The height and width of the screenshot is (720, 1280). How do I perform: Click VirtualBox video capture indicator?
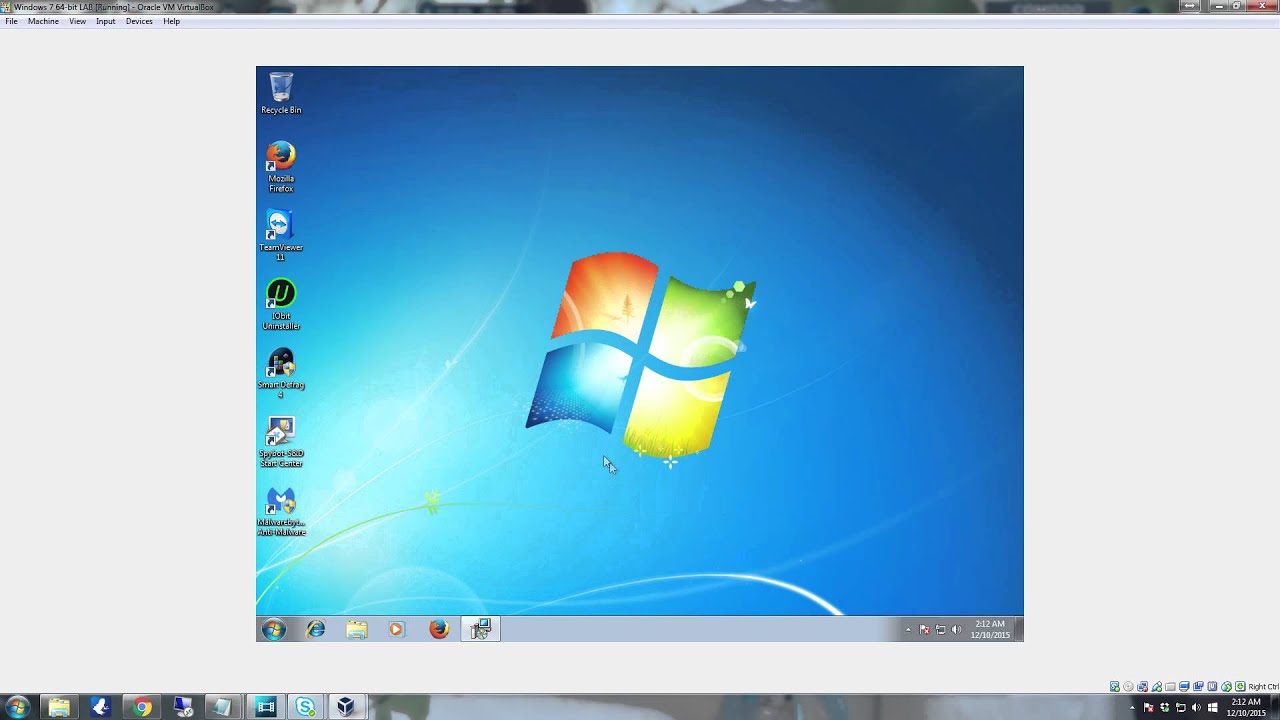(1198, 686)
